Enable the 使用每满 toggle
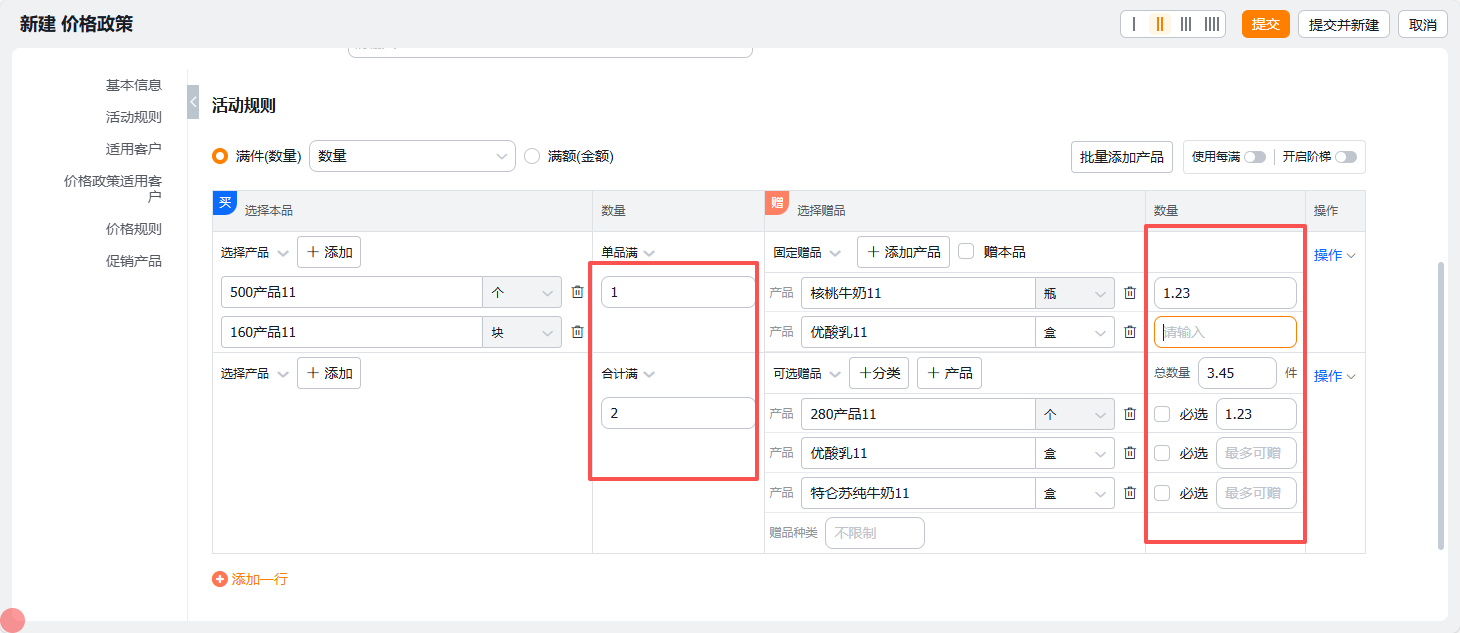Screen dimensions: 1460x633 coord(1253,157)
